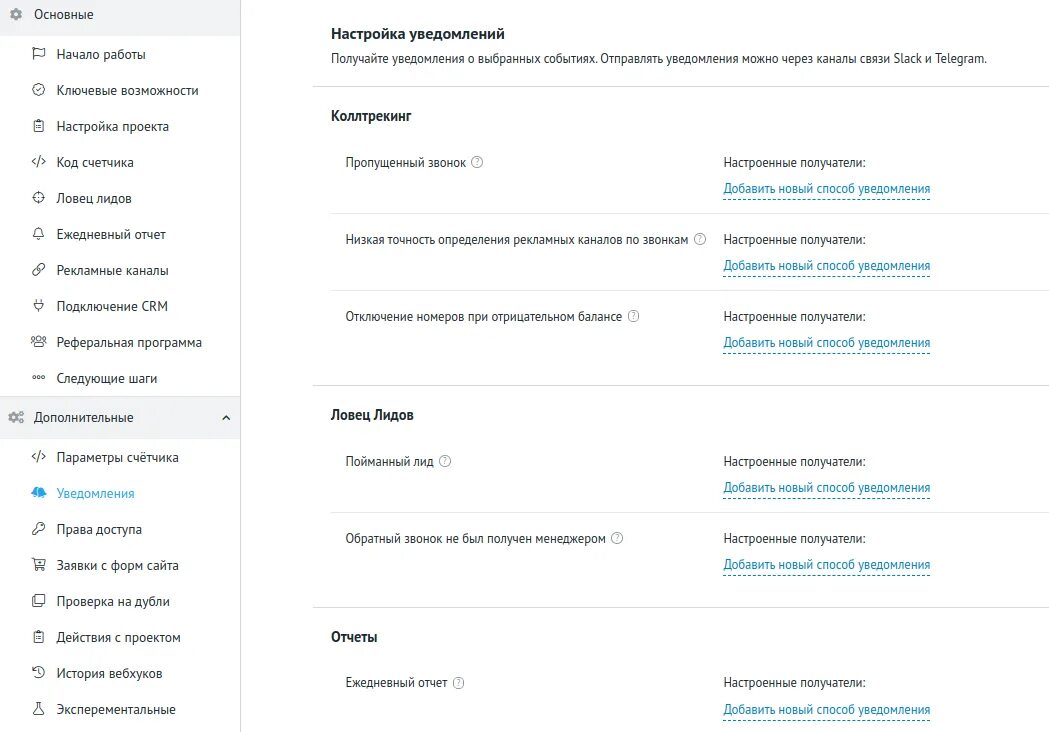Add new notification method for Пойманный лид
Viewport: 1049px width, 732px height.
click(x=826, y=488)
